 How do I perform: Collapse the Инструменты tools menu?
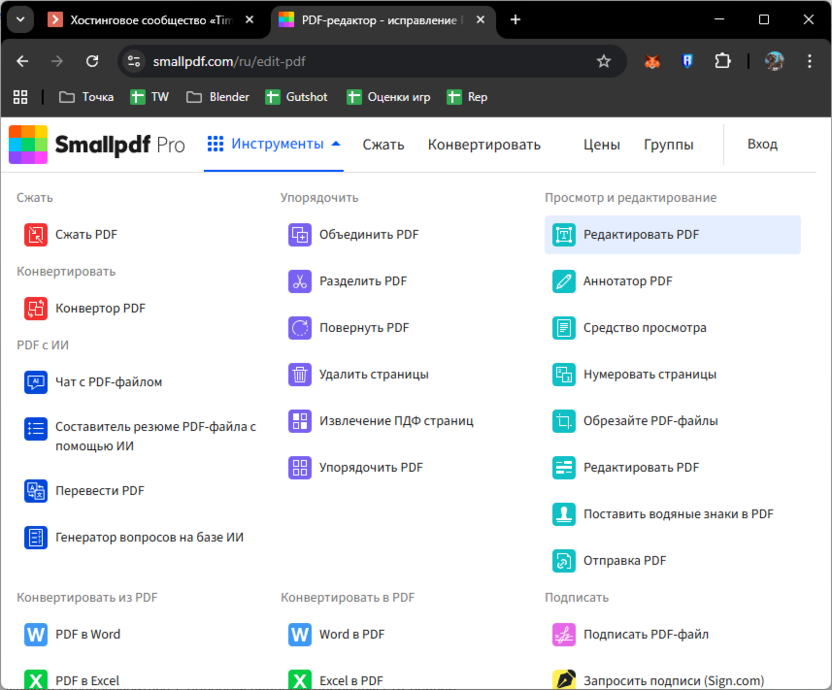(x=274, y=144)
